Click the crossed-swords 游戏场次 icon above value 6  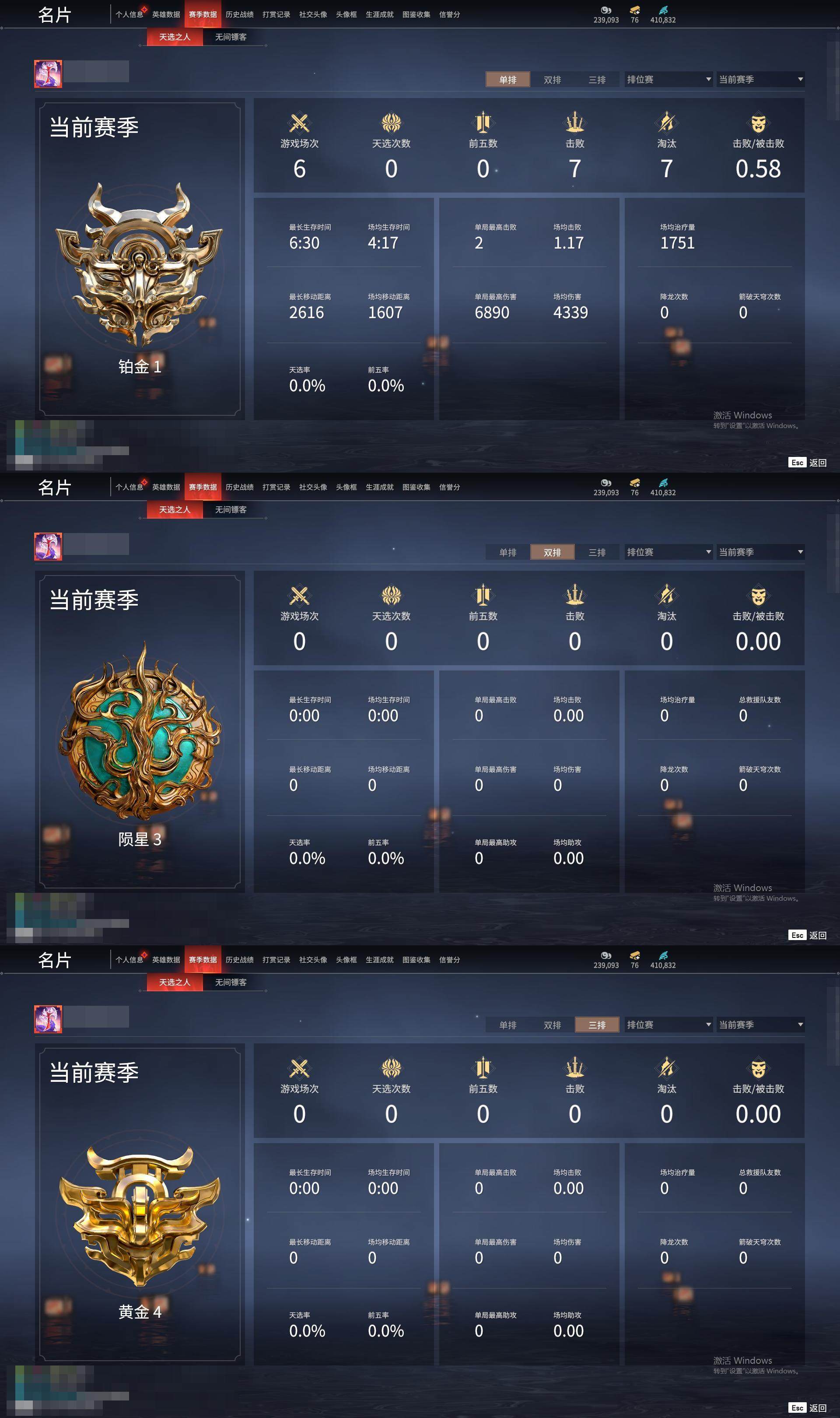(299, 123)
